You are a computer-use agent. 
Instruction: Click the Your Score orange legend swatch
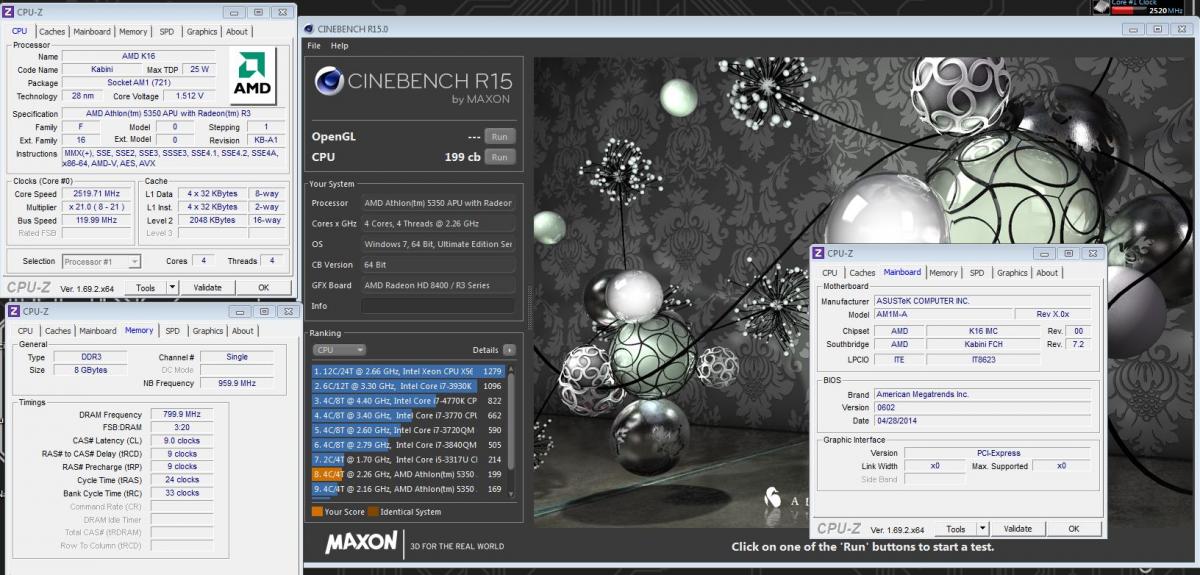pyautogui.click(x=317, y=512)
